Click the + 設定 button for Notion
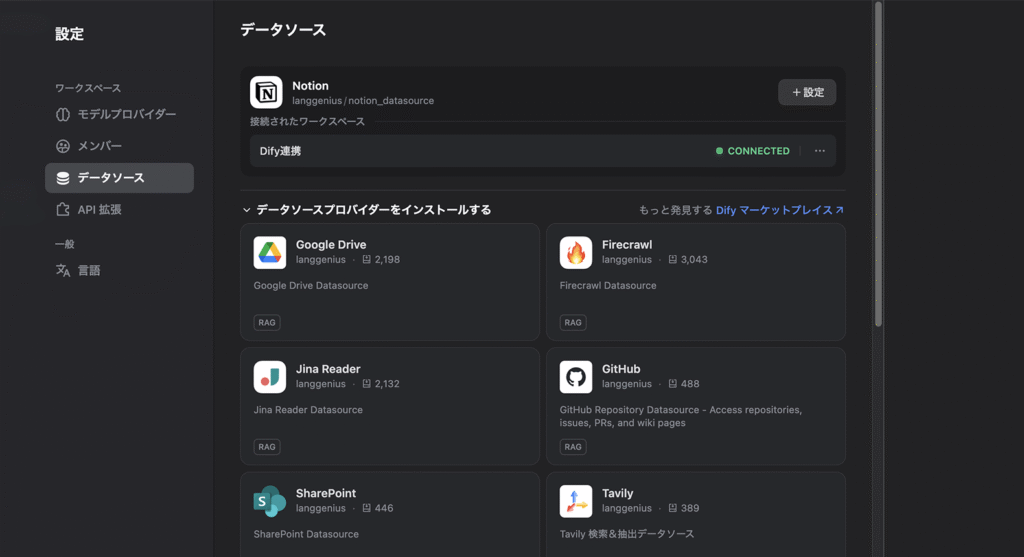1024x557 pixels. [807, 92]
